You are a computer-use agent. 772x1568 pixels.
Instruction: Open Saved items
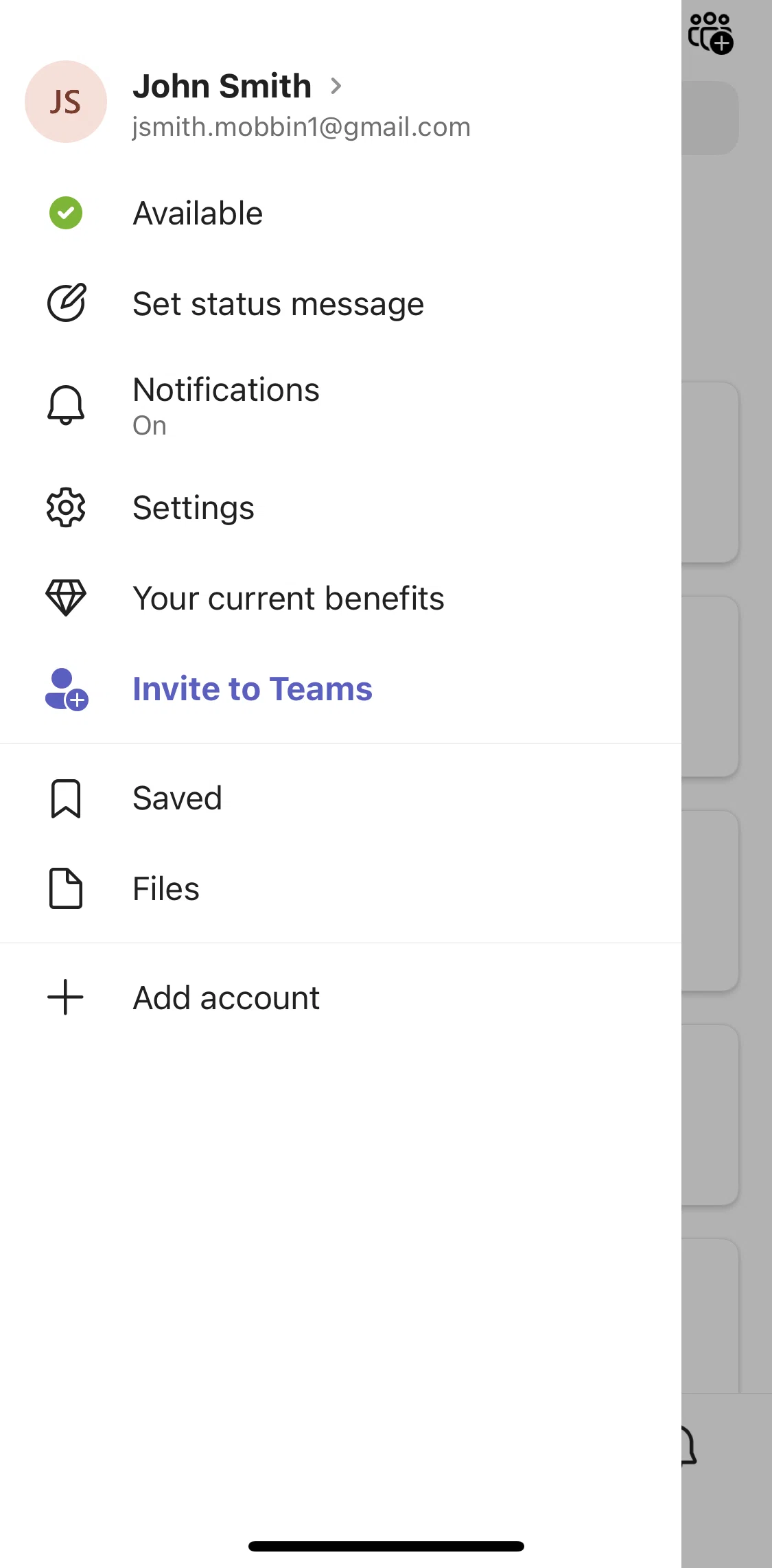click(340, 798)
